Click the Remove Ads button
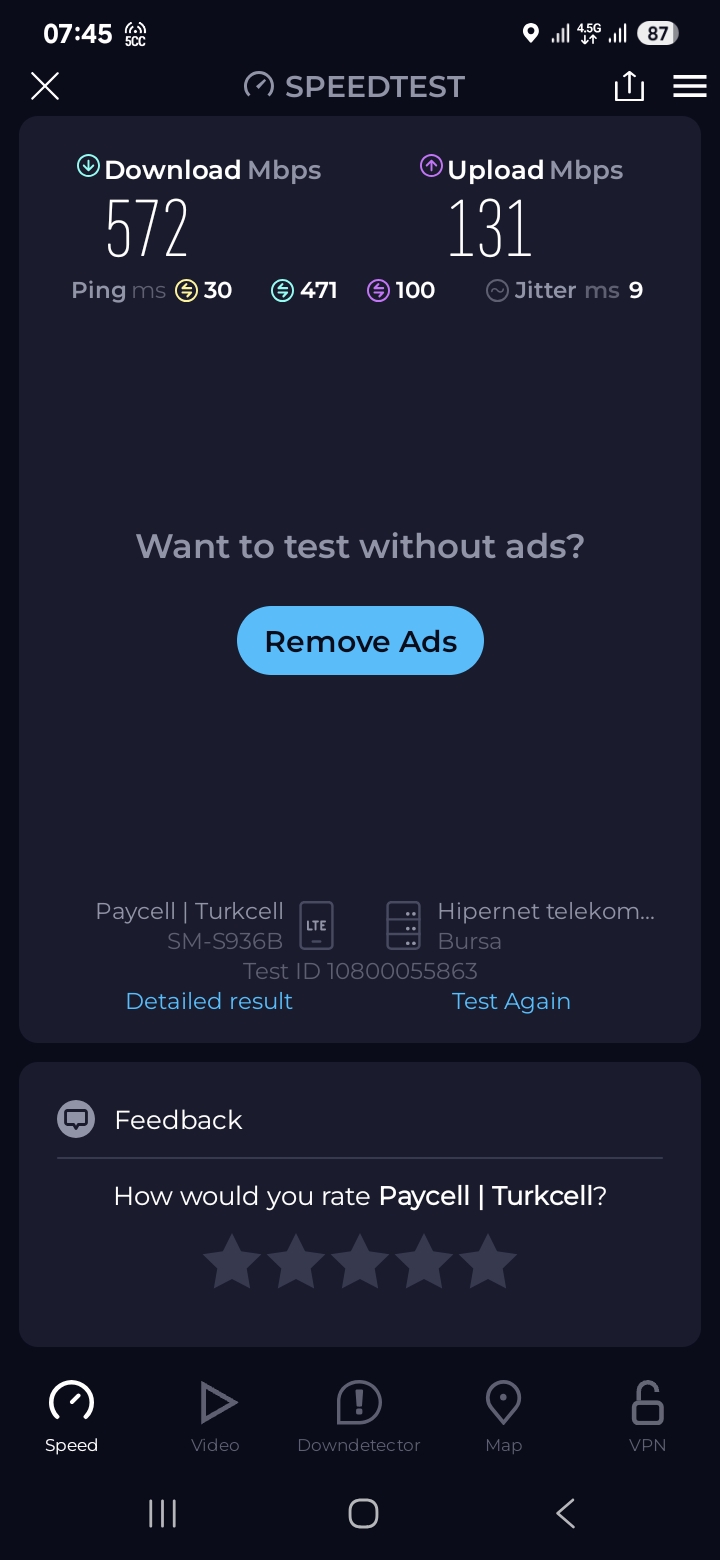 pos(360,641)
